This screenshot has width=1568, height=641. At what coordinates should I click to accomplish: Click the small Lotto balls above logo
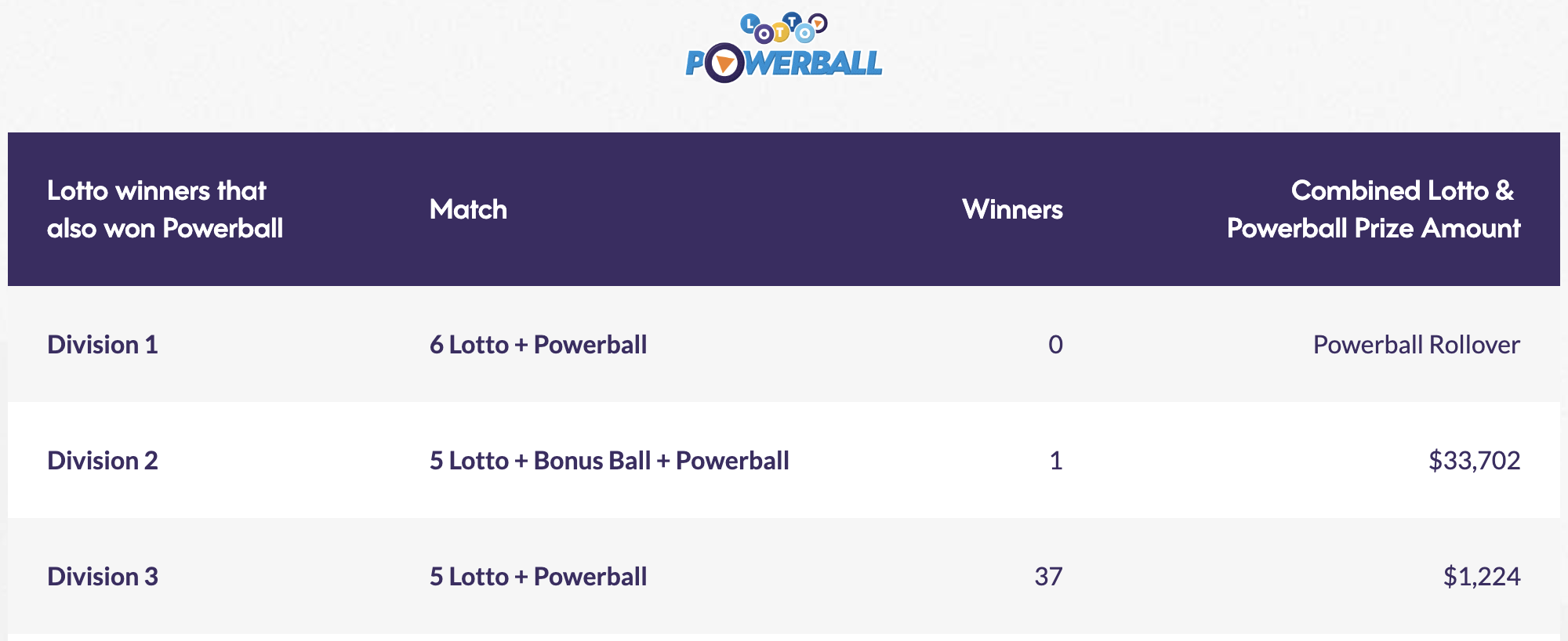point(784,27)
